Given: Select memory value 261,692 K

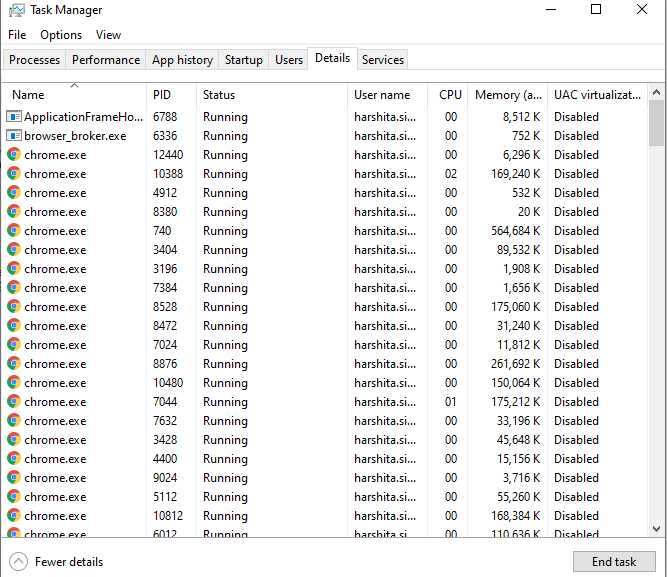Looking at the screenshot, I should click(516, 364).
